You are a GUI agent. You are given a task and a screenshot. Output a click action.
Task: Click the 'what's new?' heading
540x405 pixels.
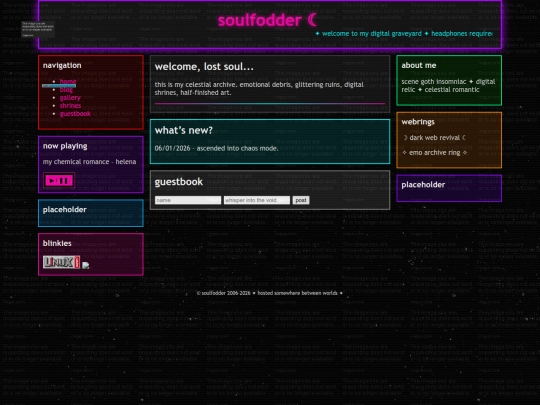click(184, 130)
